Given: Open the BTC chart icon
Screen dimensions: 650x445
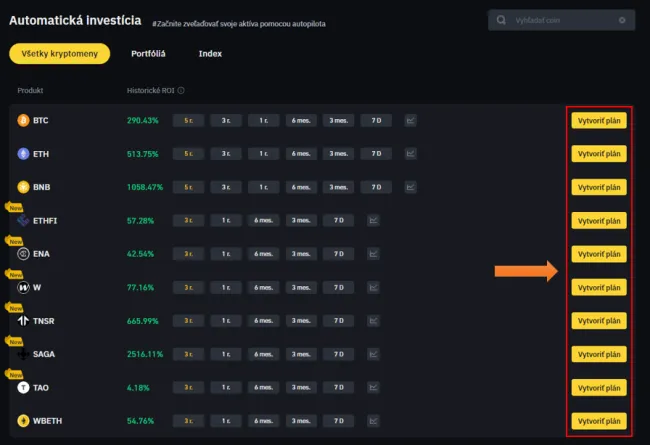Looking at the screenshot, I should (x=411, y=121).
